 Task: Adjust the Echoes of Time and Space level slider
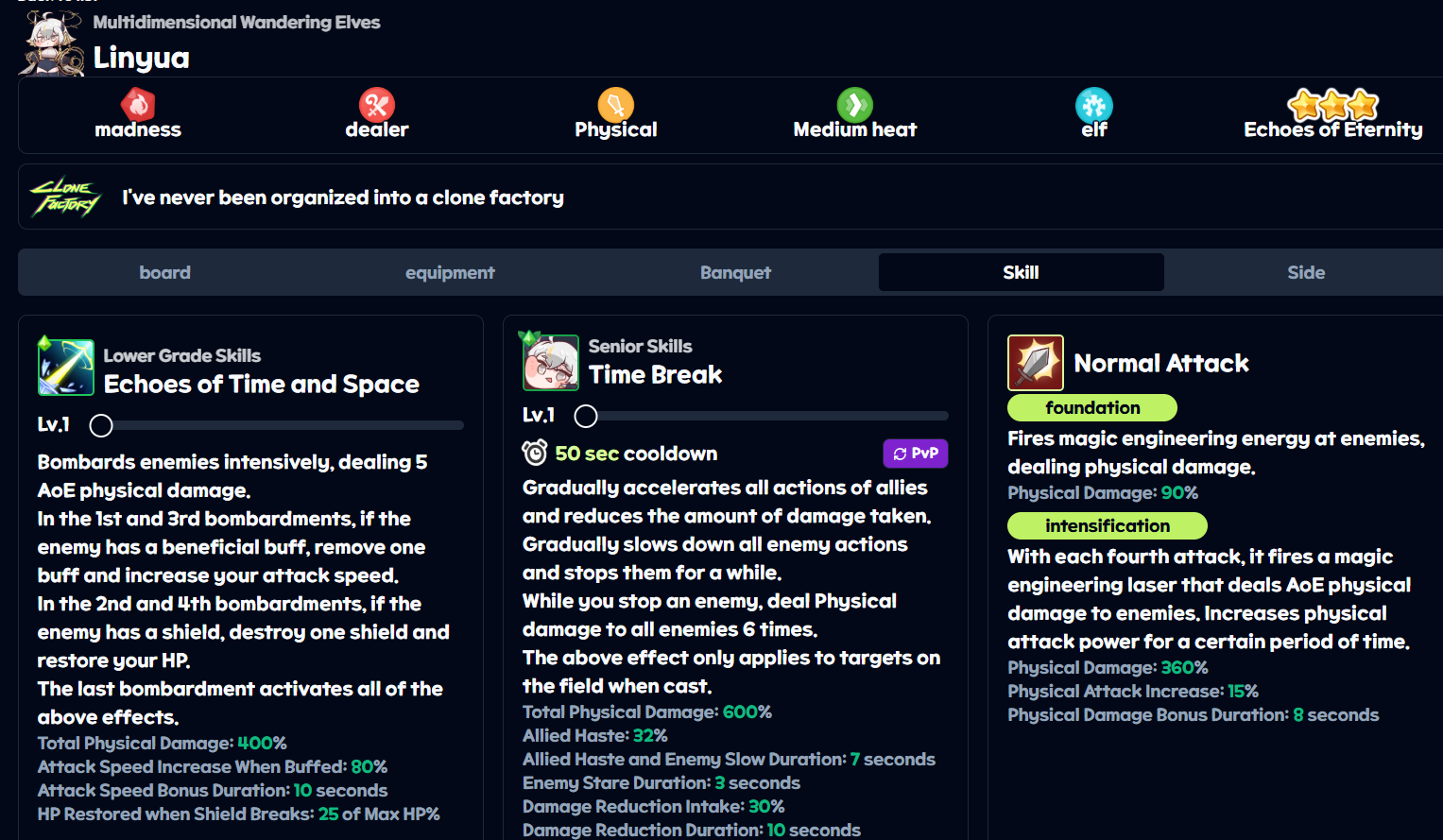[x=277, y=425]
